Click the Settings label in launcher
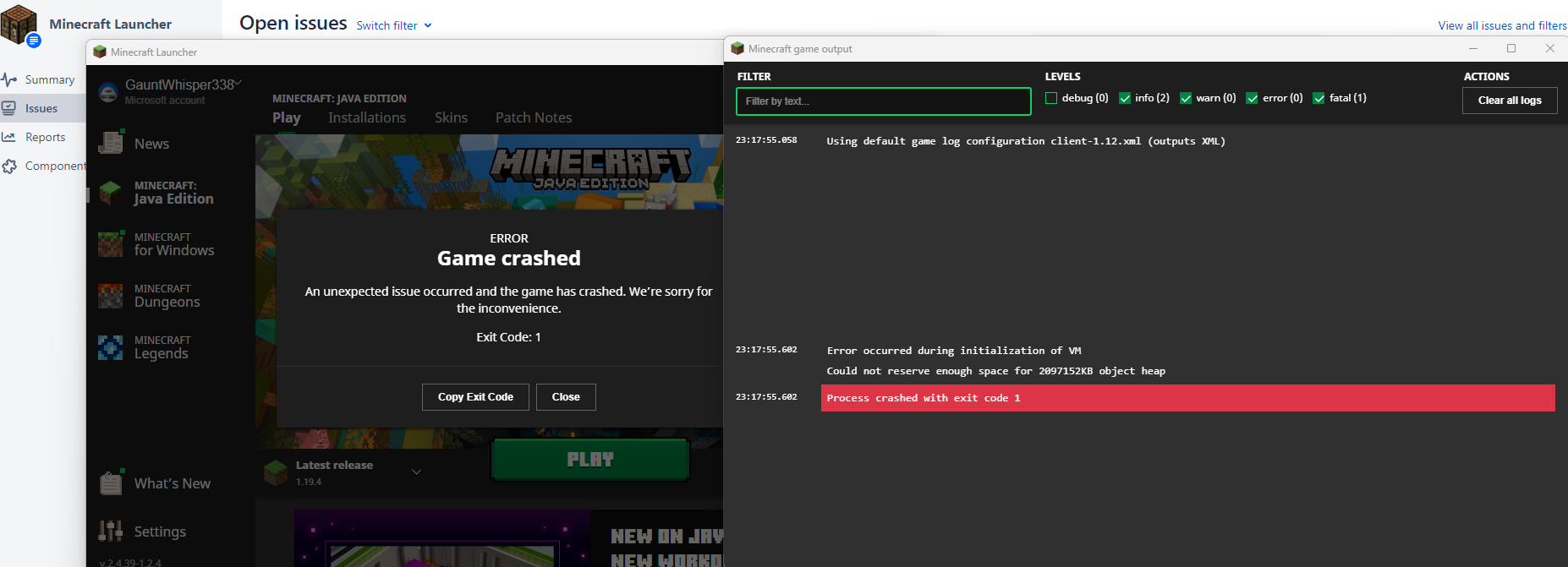Screen dimensions: 1568x567 pos(160,532)
